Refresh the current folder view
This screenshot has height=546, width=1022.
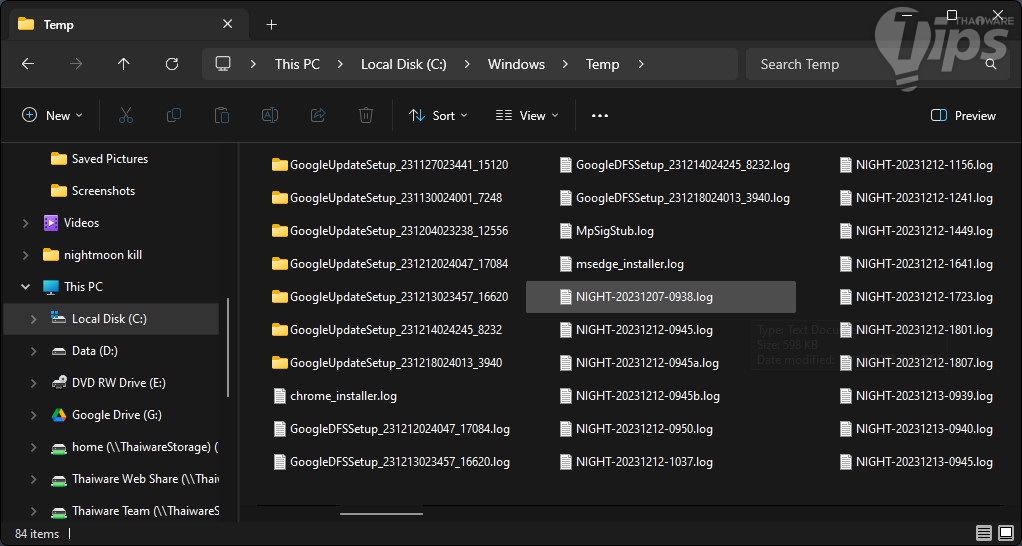point(172,64)
